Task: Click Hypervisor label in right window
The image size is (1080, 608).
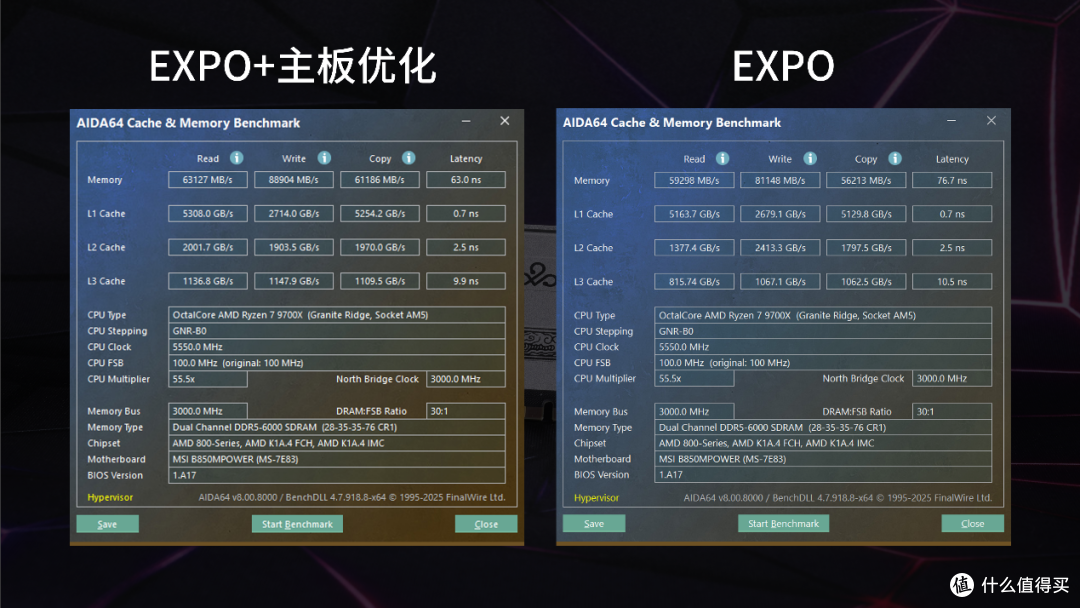Action: 596,498
